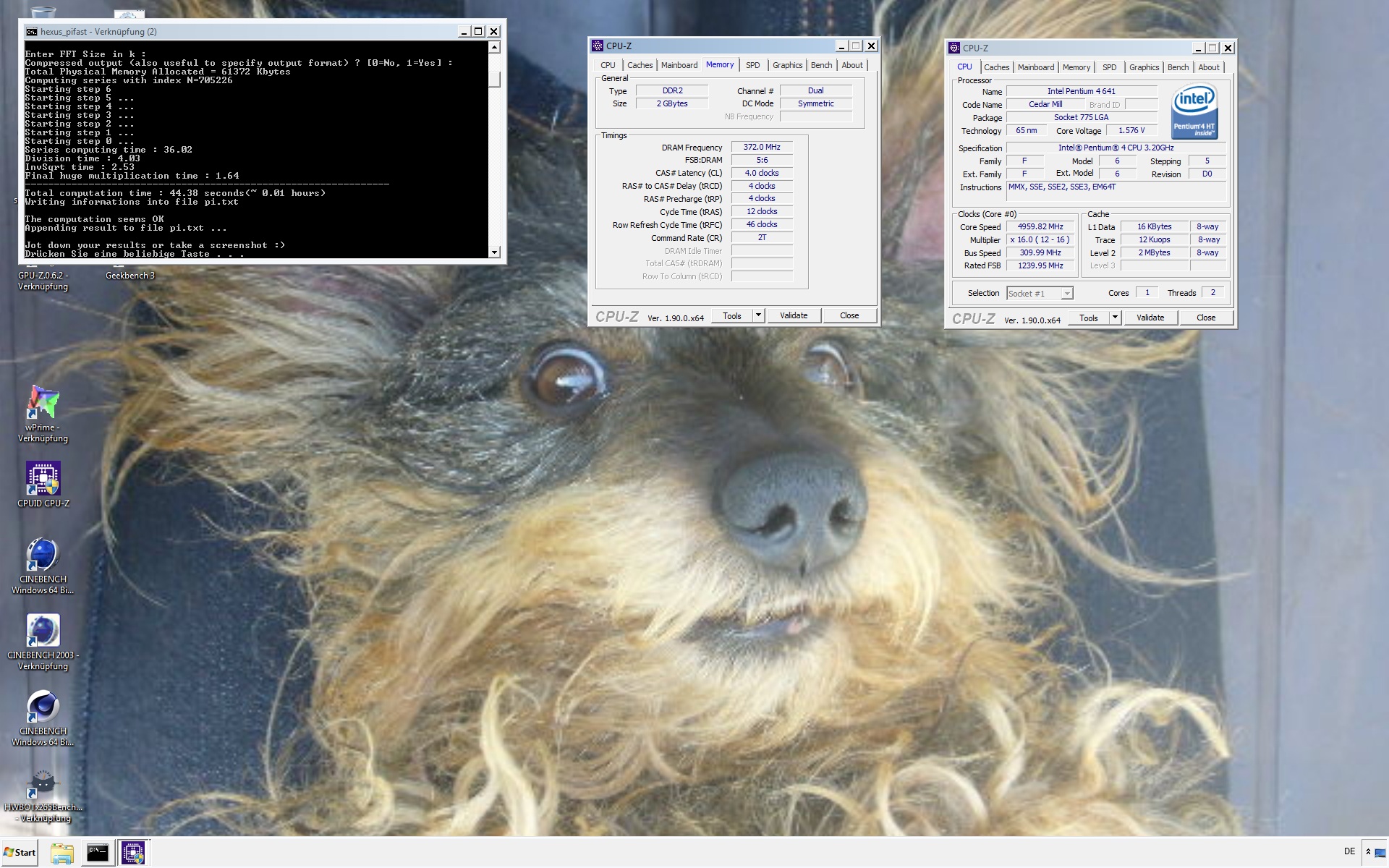Click the CPU-Z taskbar icon
This screenshot has height=868, width=1389.
[x=132, y=853]
